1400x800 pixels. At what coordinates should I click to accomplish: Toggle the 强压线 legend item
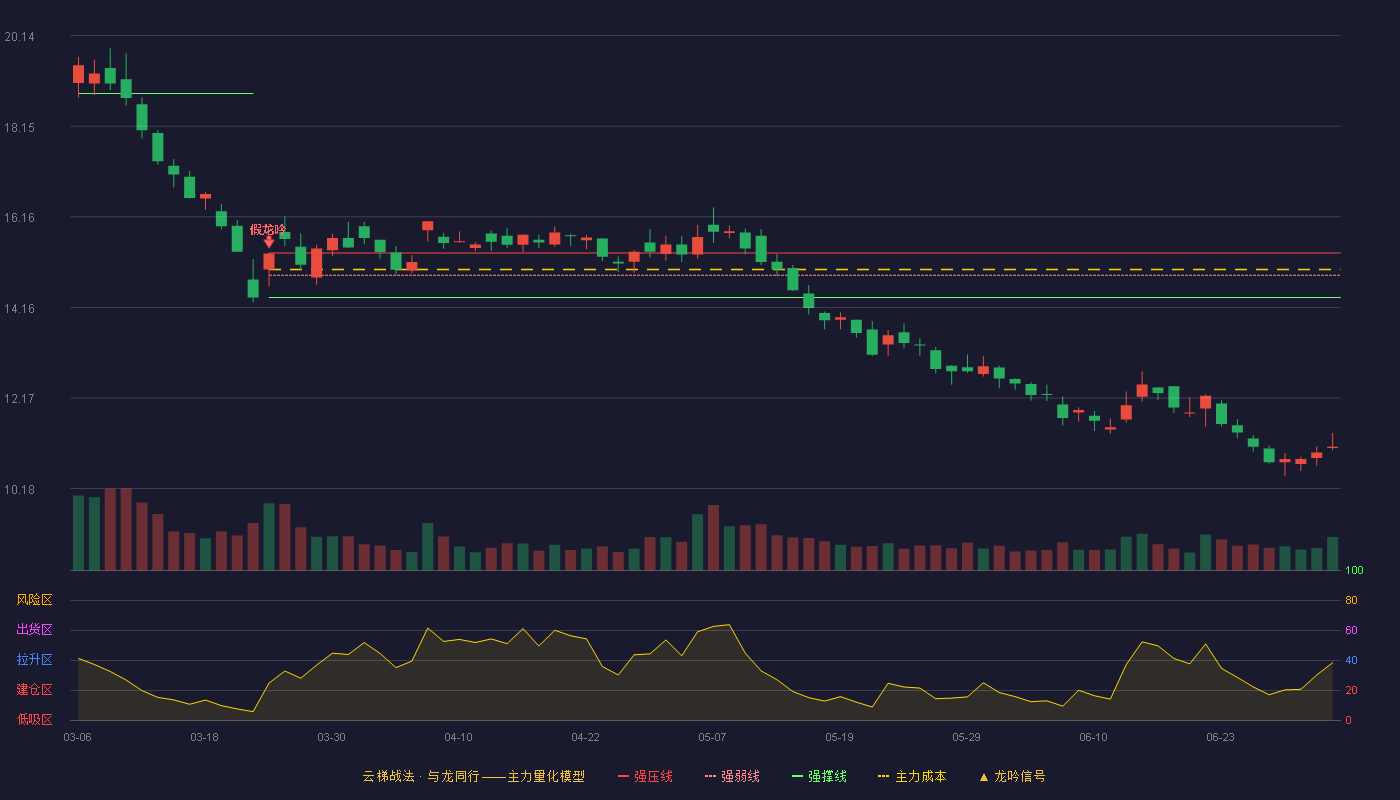(645, 776)
